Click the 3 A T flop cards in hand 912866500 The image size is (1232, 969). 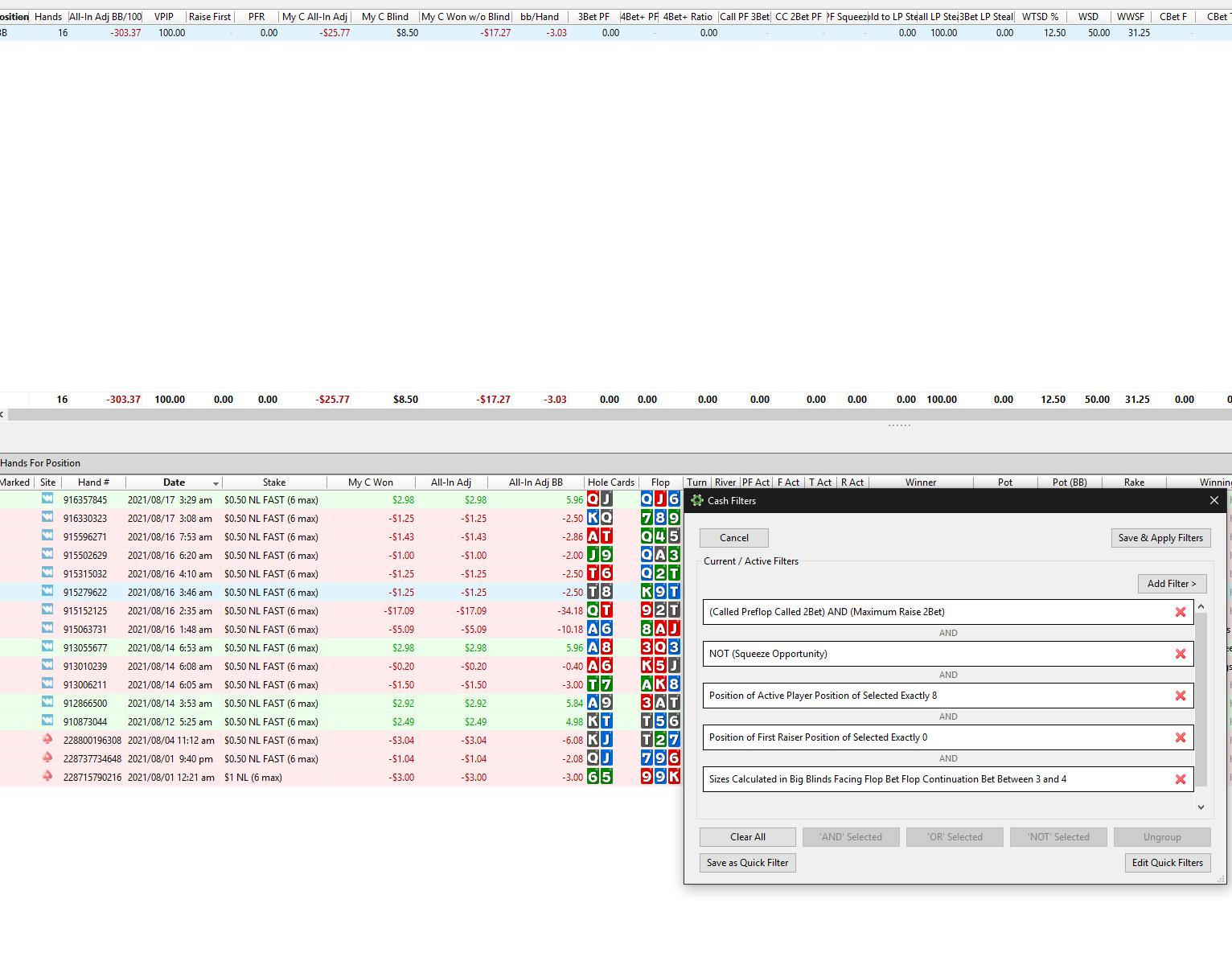660,703
